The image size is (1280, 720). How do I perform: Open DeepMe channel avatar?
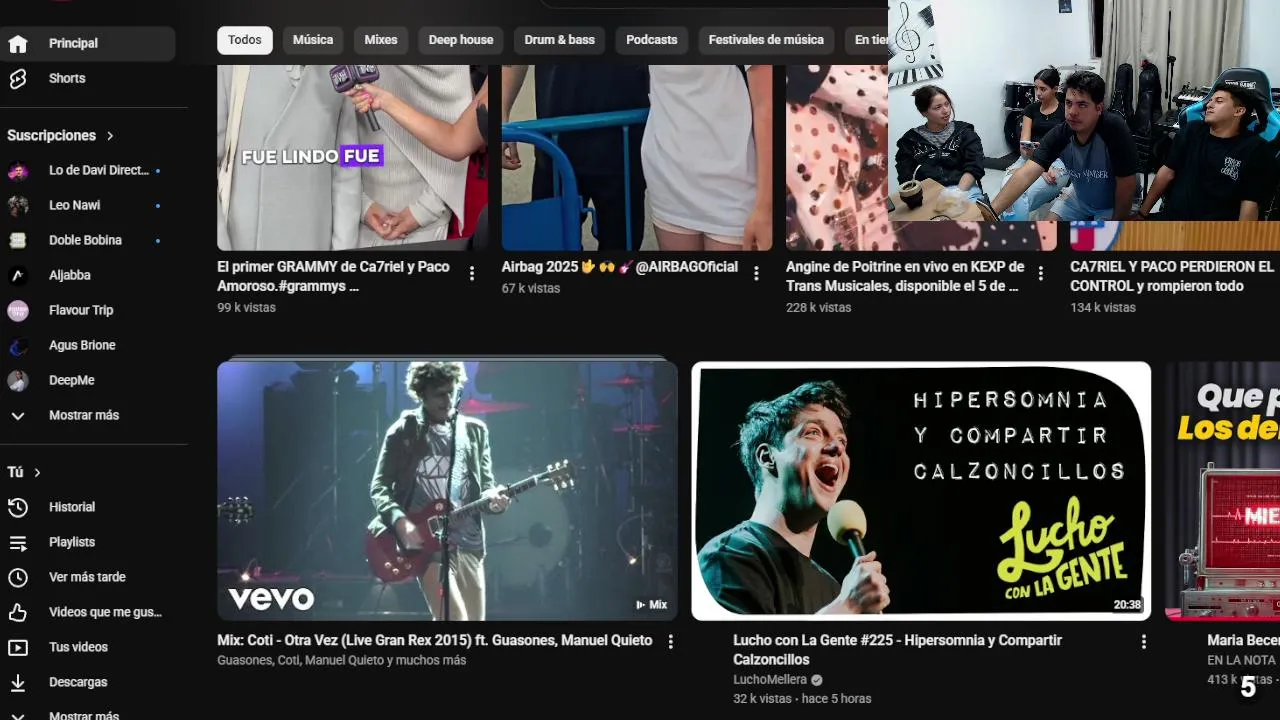18,381
